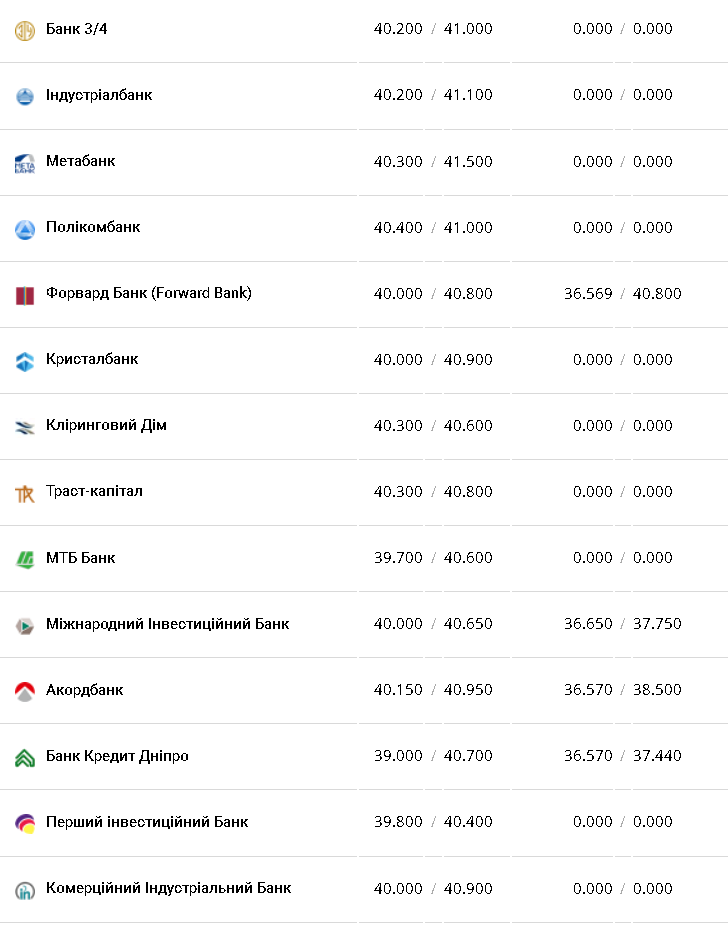Click the Форвард Банк red logo icon
This screenshot has height=925, width=728.
pyautogui.click(x=25, y=295)
